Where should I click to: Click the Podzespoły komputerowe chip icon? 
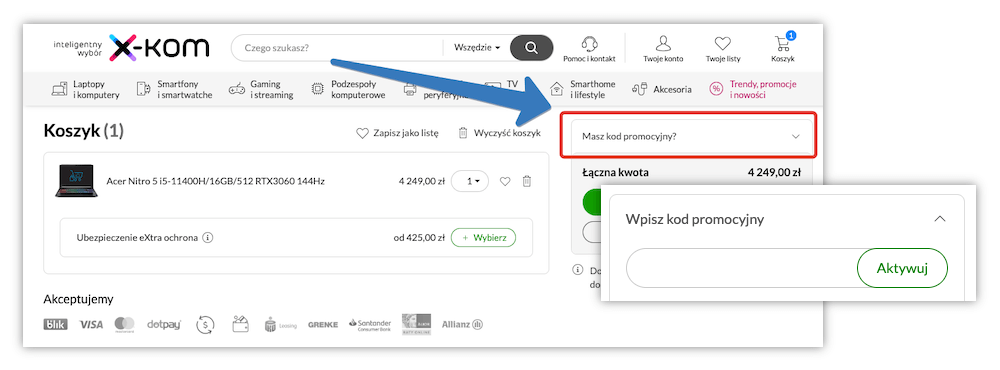point(317,89)
